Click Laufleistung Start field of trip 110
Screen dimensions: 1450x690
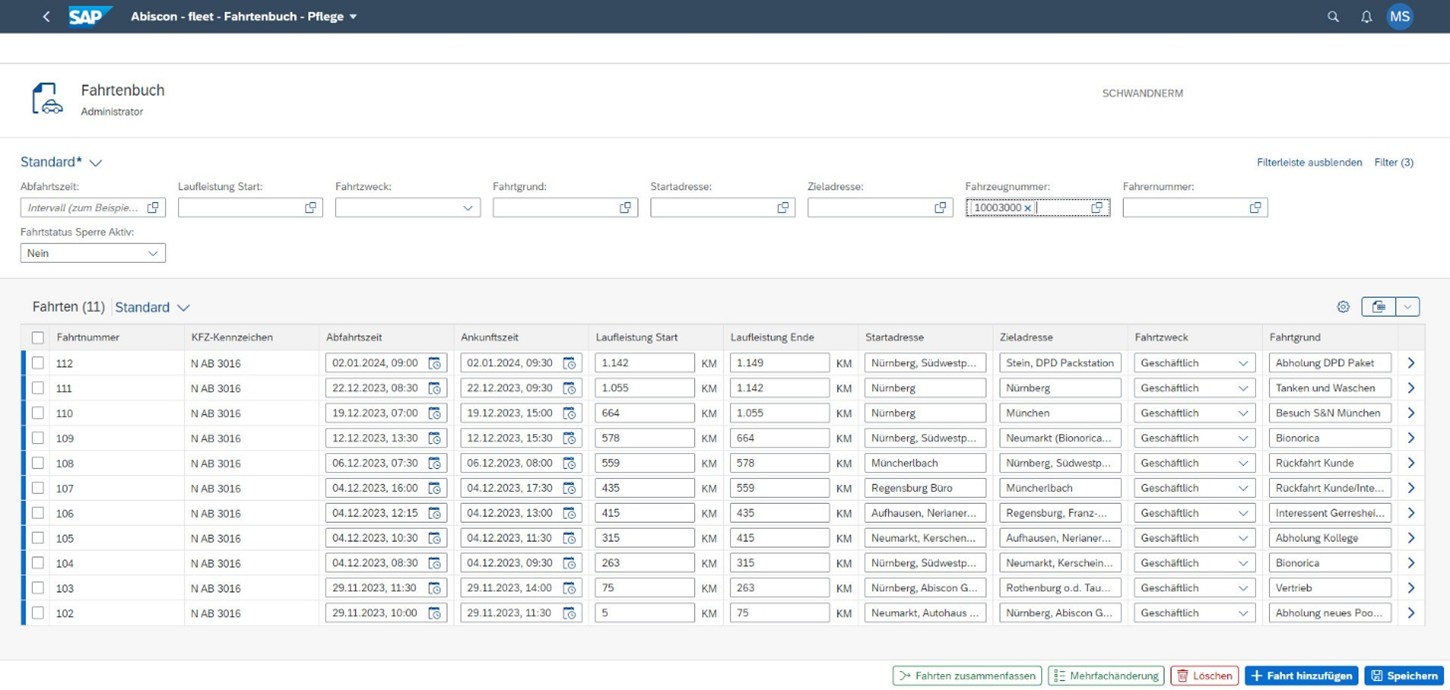coord(644,413)
